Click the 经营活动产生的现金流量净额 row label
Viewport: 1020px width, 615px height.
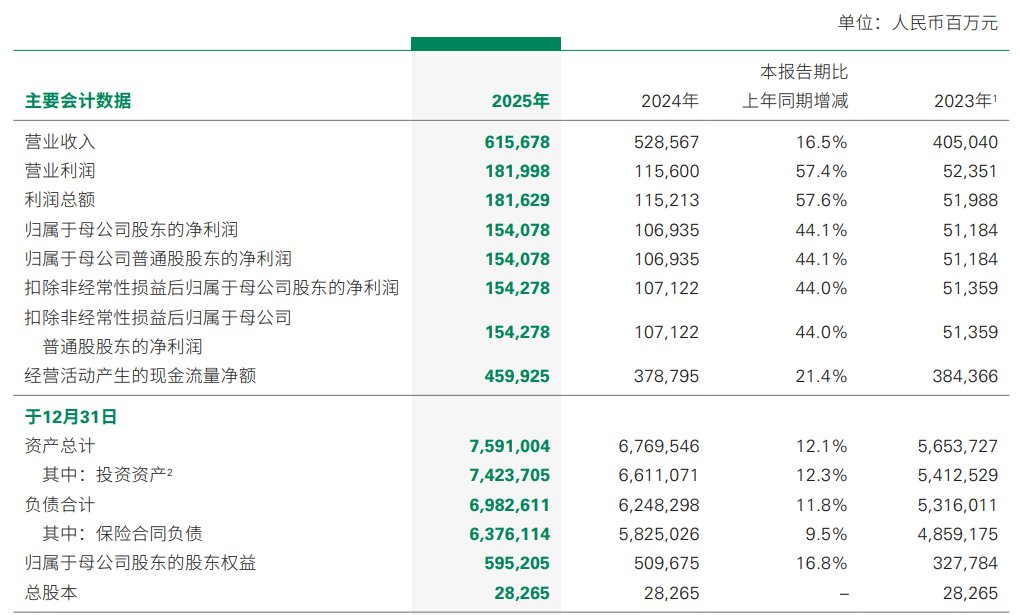[x=140, y=376]
